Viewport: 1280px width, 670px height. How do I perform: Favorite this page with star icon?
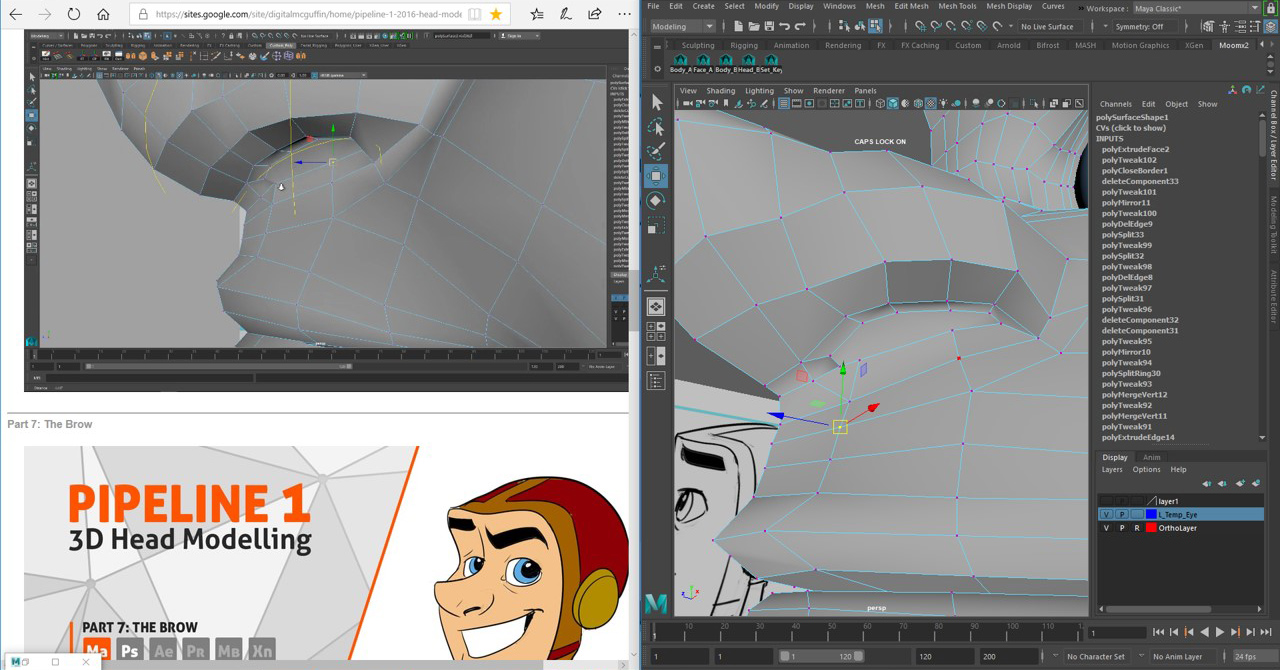[496, 14]
